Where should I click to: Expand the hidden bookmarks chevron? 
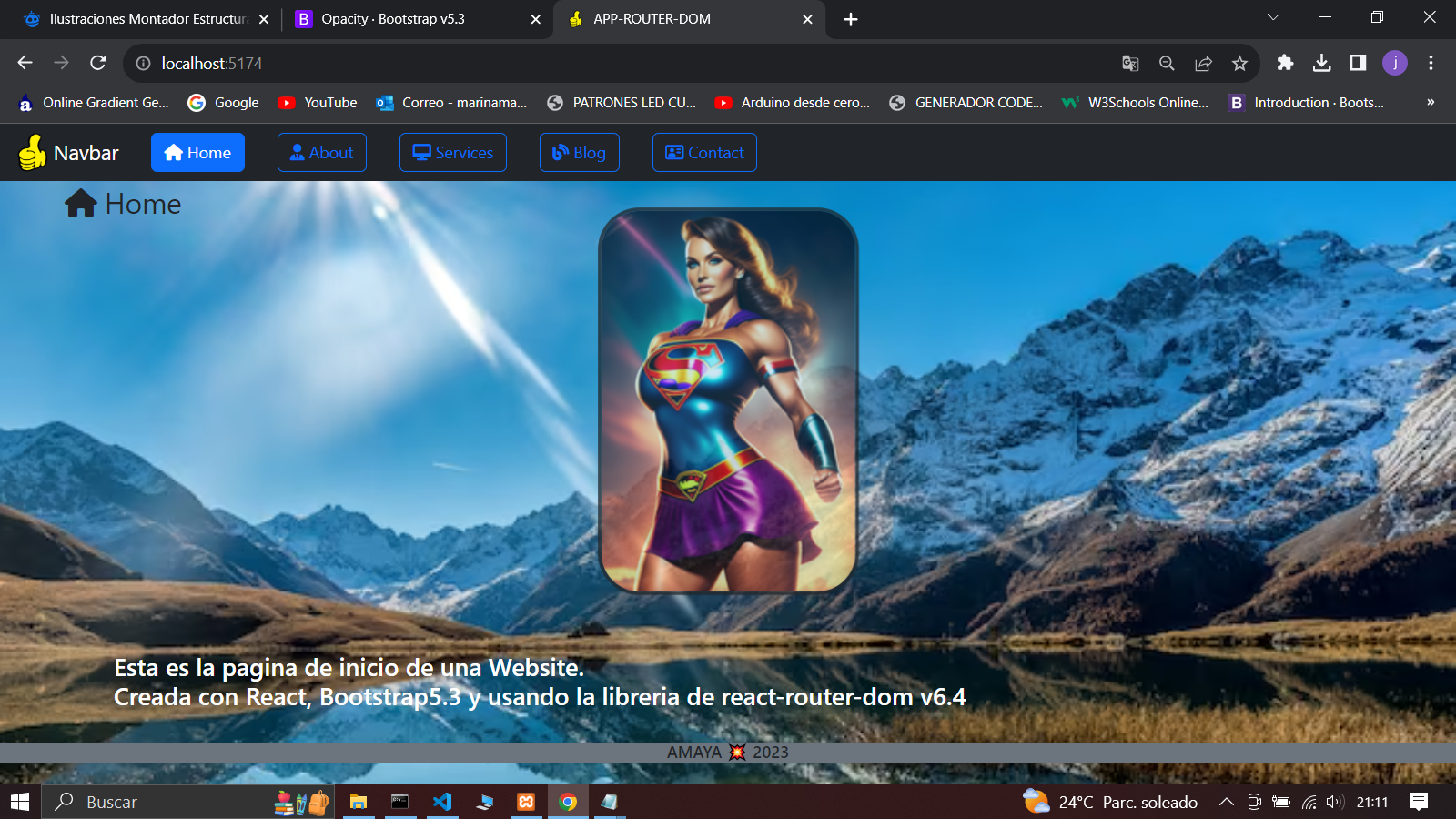tap(1431, 103)
